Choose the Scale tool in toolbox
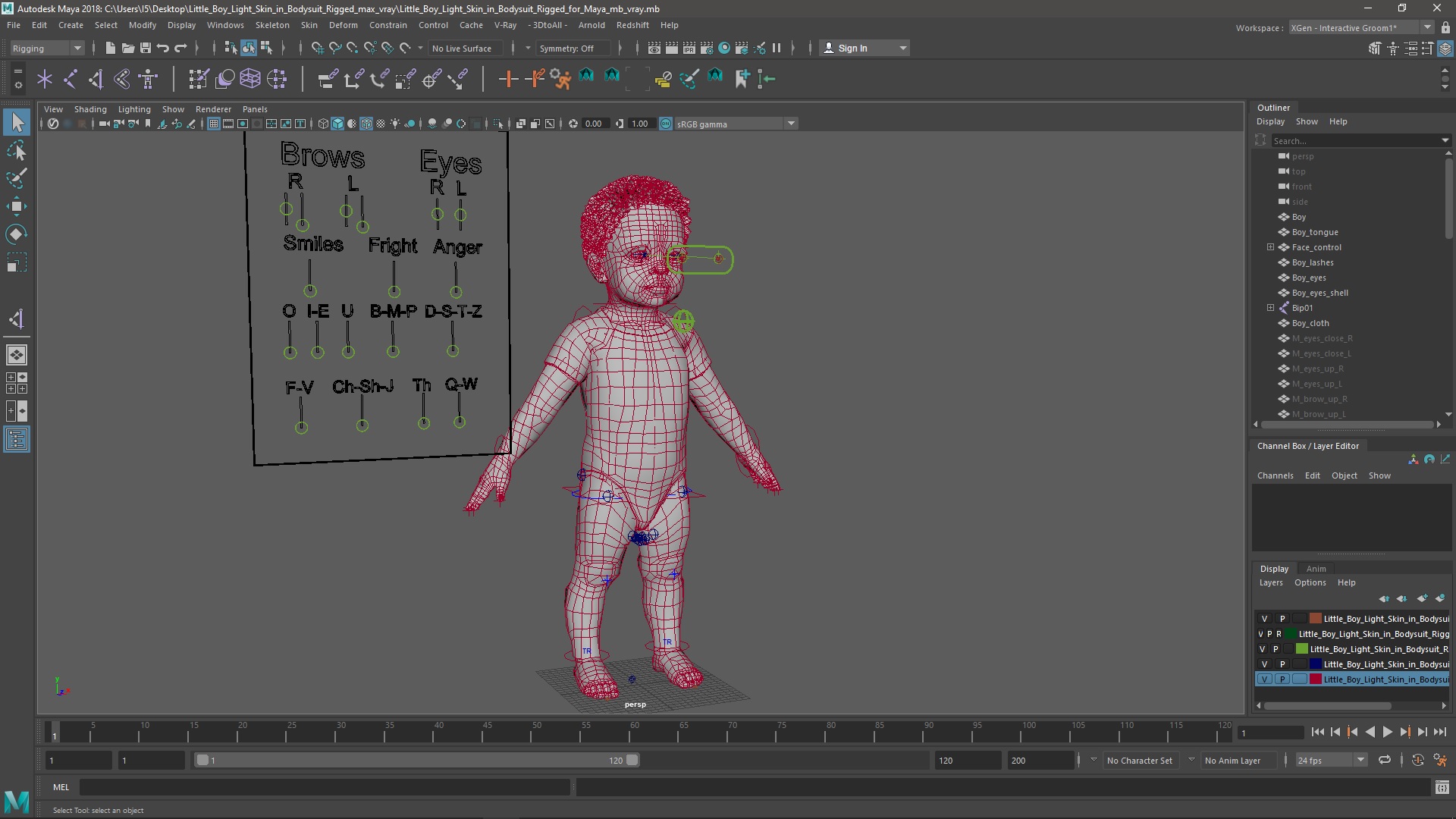Screen dimensions: 1456x819 (17, 262)
